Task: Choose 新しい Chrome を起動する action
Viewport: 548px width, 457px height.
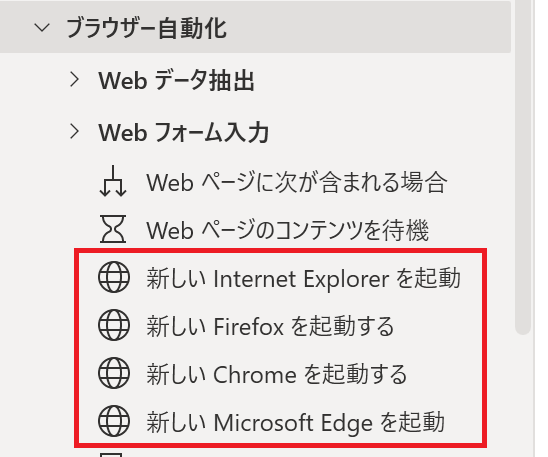Action: coord(277,374)
